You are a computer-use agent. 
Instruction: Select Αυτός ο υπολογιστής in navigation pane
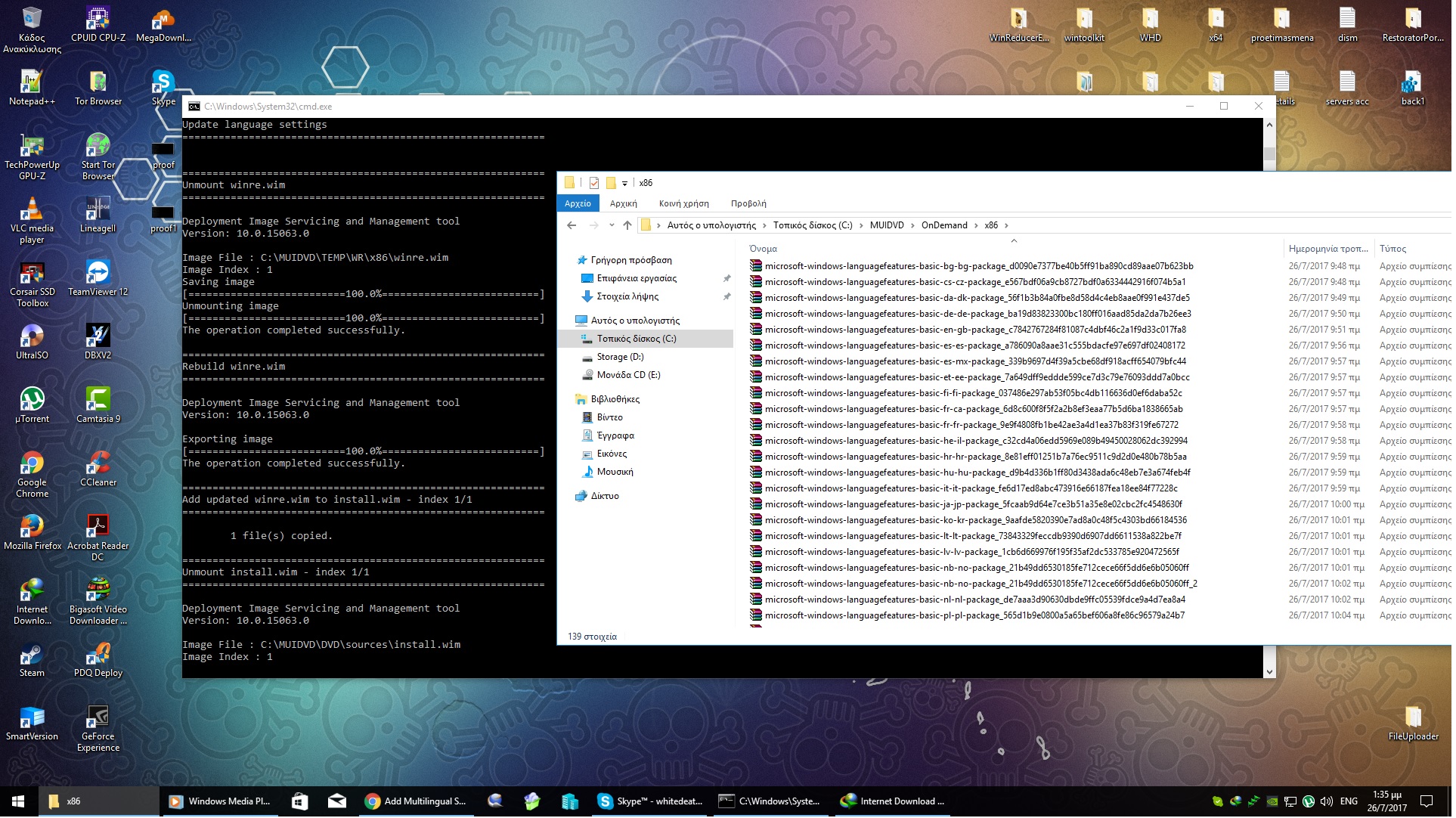point(637,321)
